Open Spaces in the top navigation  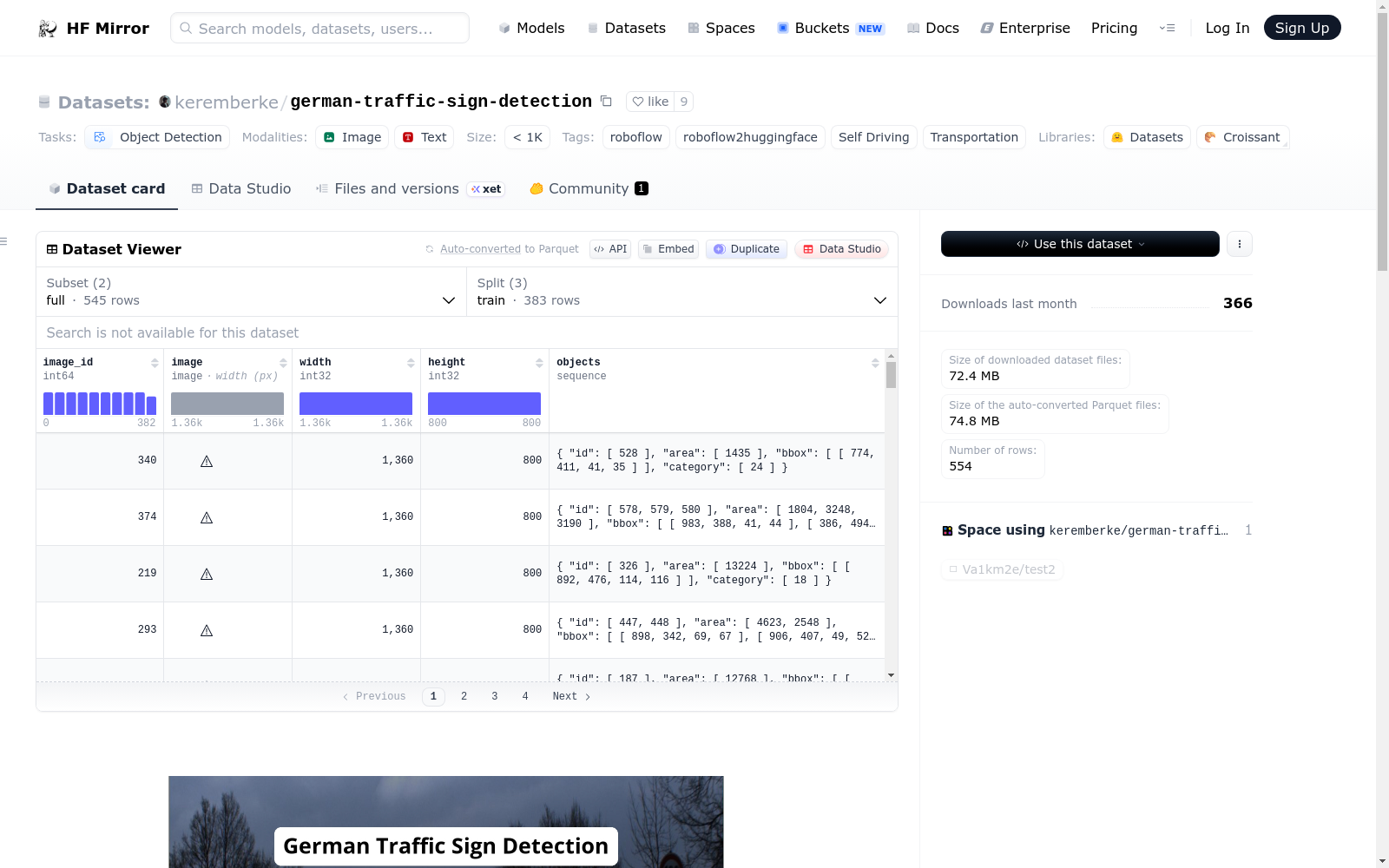(x=721, y=28)
